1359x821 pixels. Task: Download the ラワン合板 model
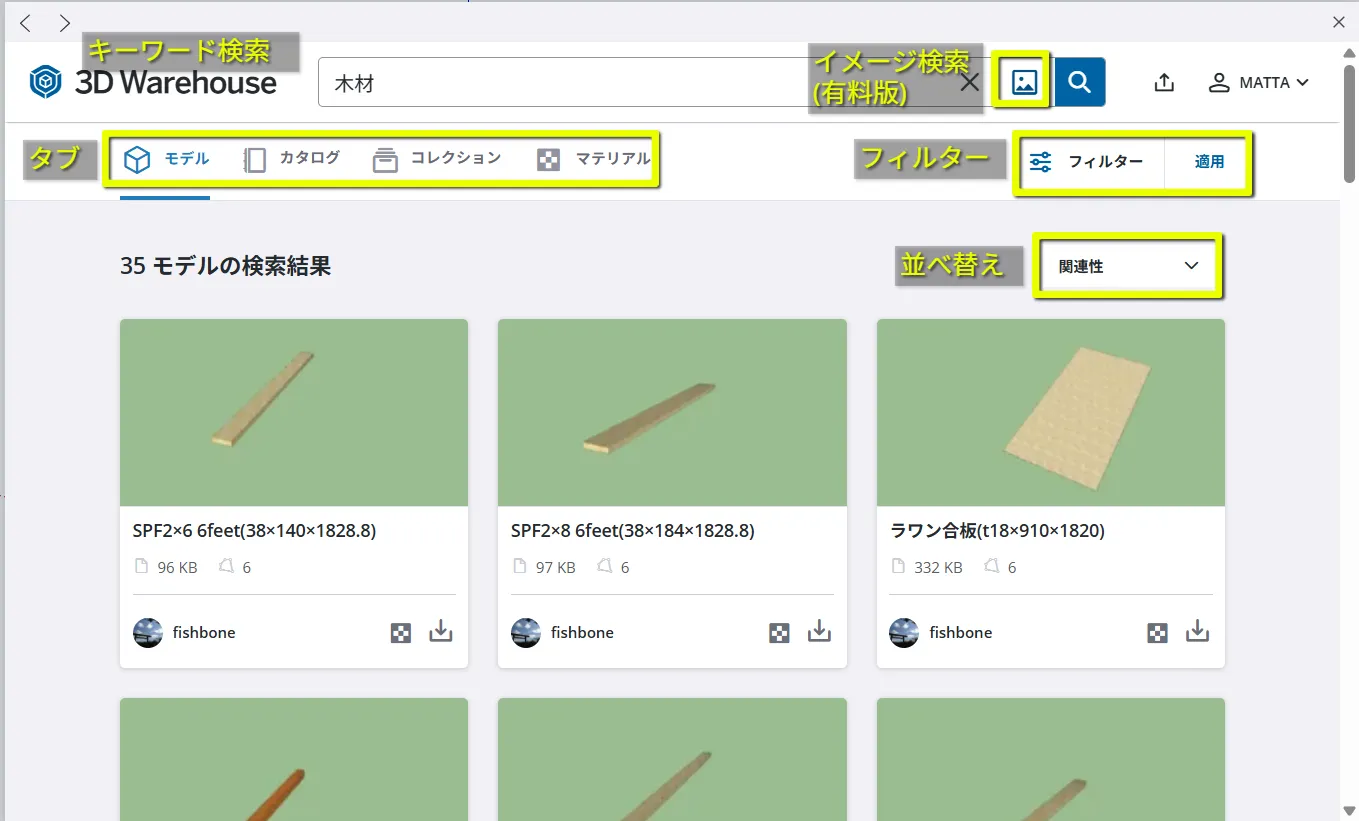click(1198, 632)
